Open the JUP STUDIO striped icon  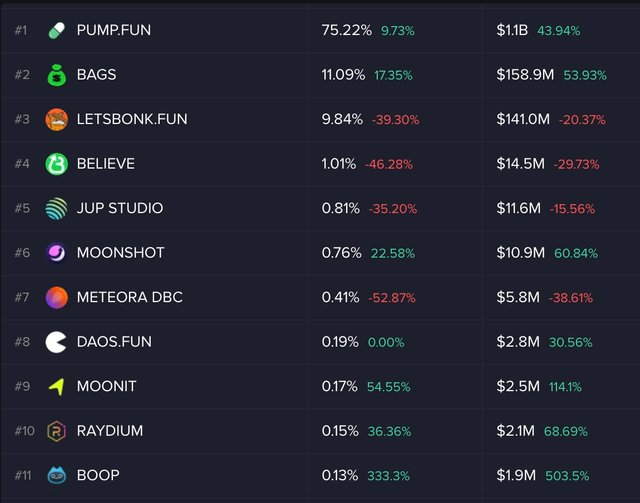pyautogui.click(x=57, y=209)
